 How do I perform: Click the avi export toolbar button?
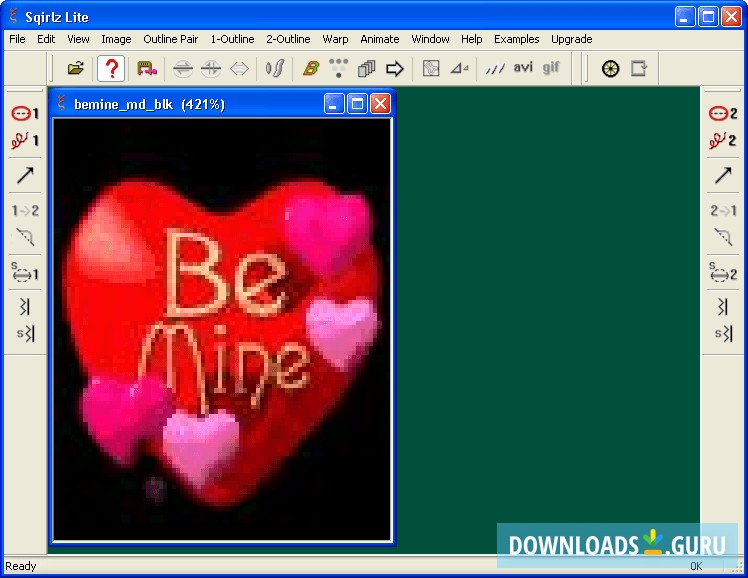[523, 68]
